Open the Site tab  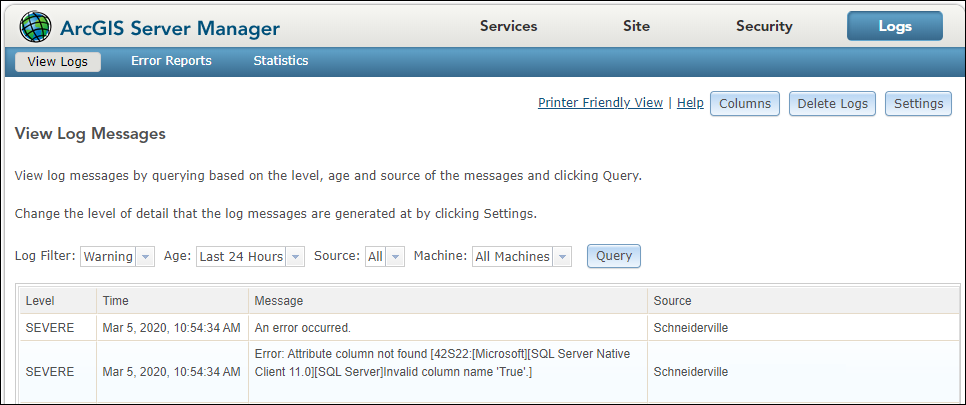pos(636,27)
